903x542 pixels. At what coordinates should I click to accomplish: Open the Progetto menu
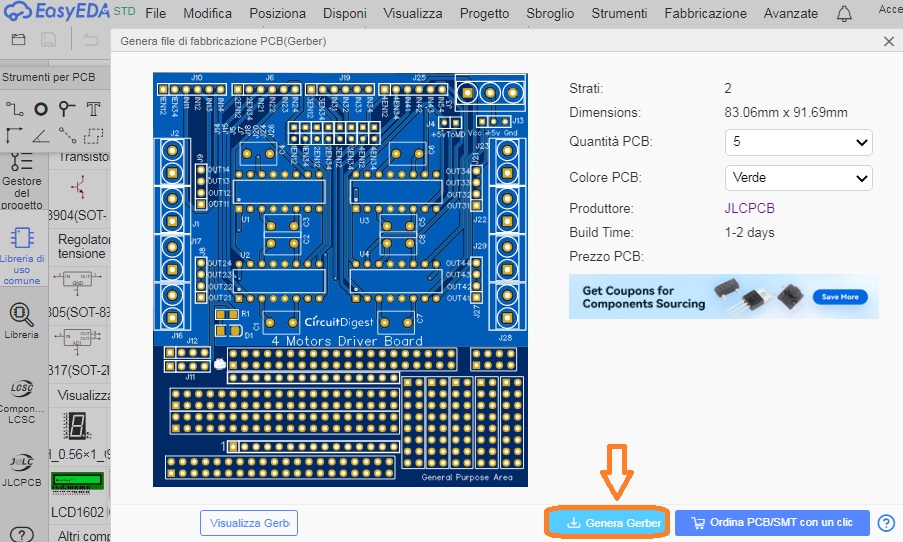pos(484,13)
